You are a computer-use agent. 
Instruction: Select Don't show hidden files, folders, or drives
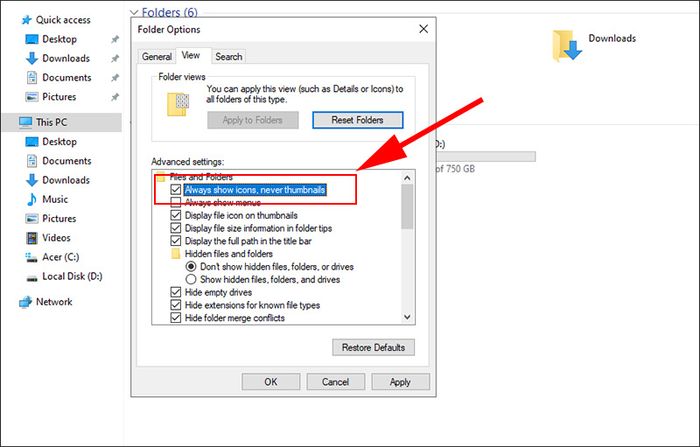click(191, 267)
